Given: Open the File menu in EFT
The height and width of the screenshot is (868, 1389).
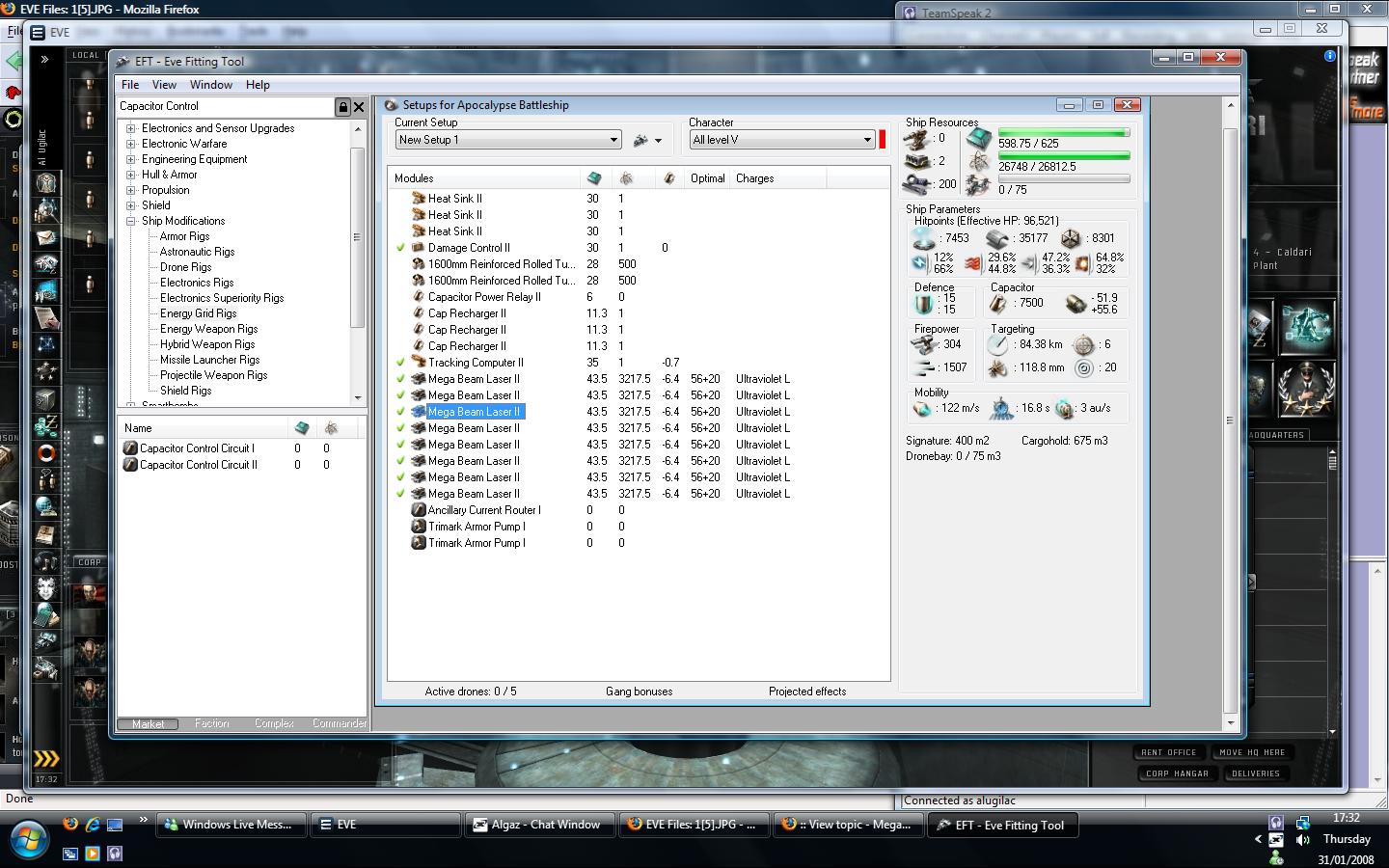Looking at the screenshot, I should click(130, 85).
